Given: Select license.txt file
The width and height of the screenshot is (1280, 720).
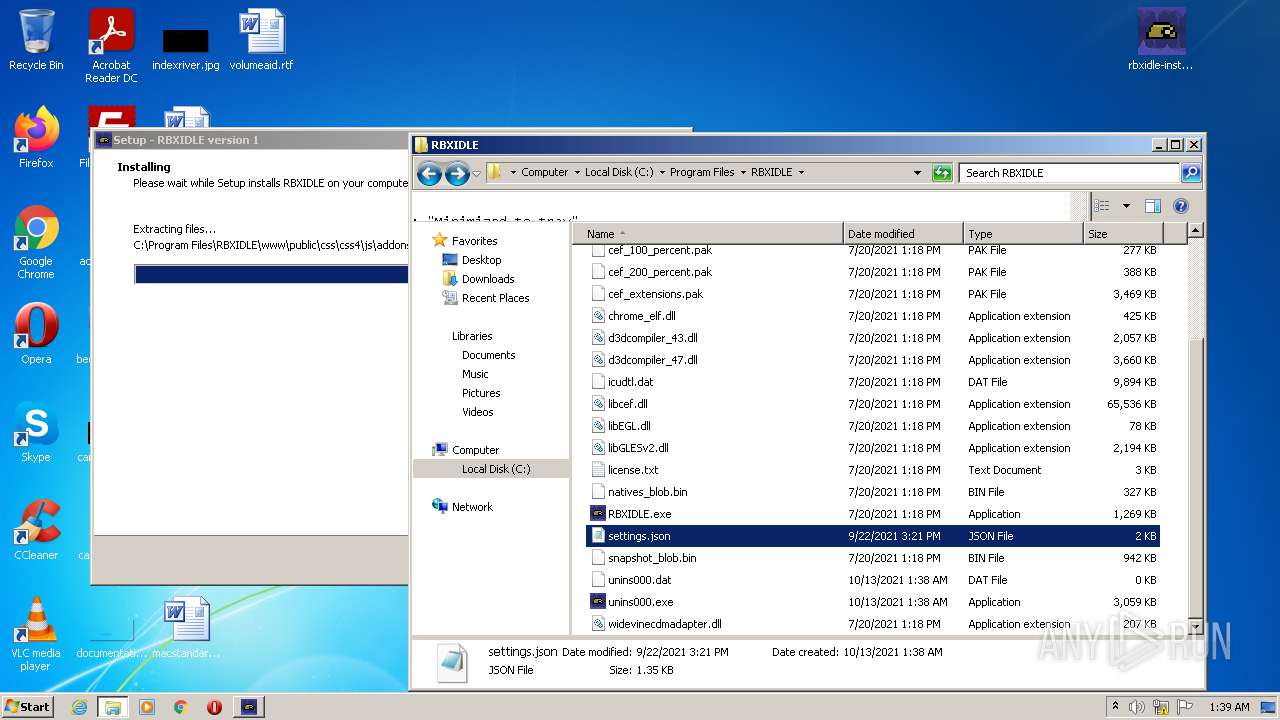Looking at the screenshot, I should tap(873, 470).
